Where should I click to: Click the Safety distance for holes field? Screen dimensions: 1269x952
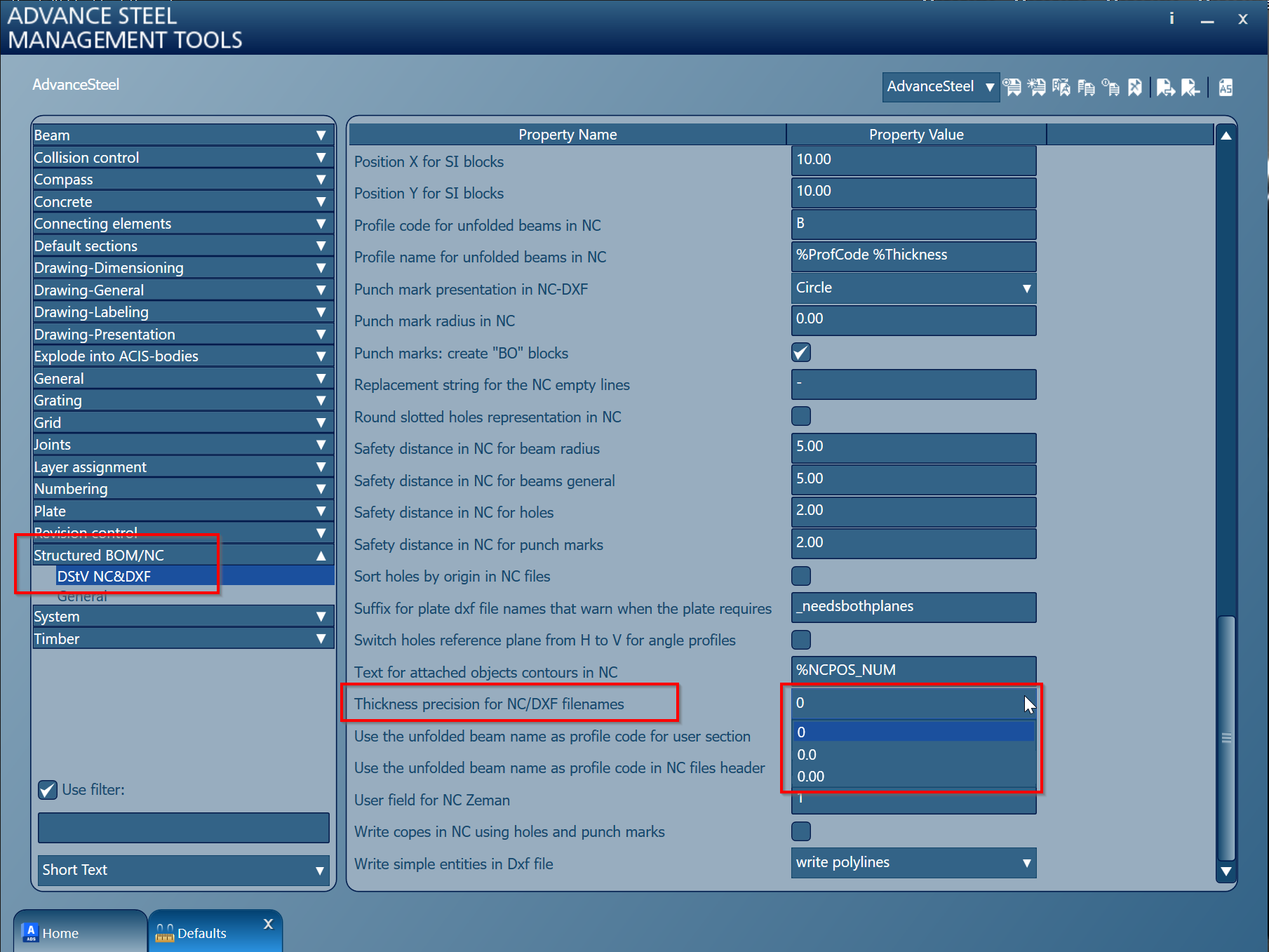tap(913, 511)
